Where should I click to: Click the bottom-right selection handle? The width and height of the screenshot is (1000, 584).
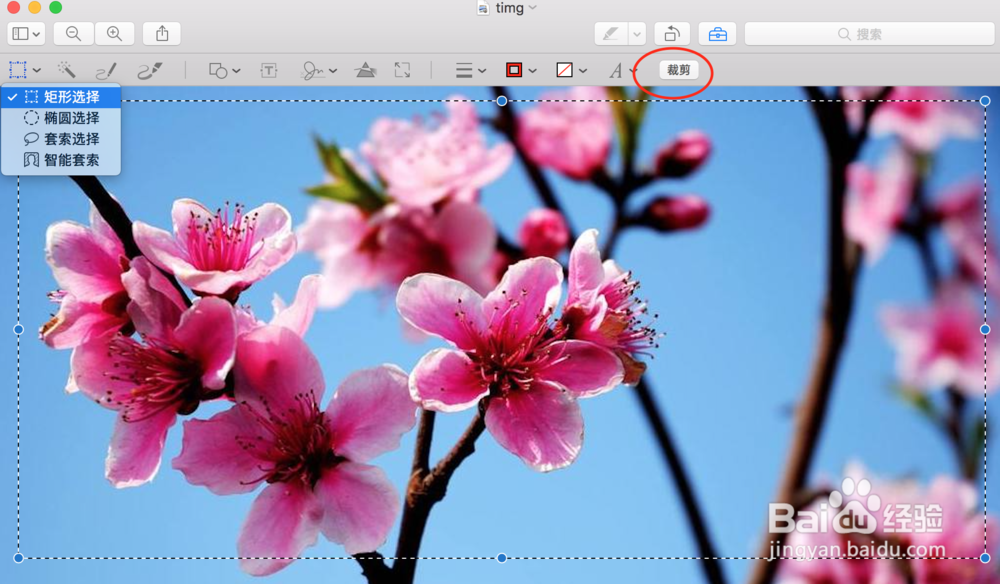(x=985, y=558)
